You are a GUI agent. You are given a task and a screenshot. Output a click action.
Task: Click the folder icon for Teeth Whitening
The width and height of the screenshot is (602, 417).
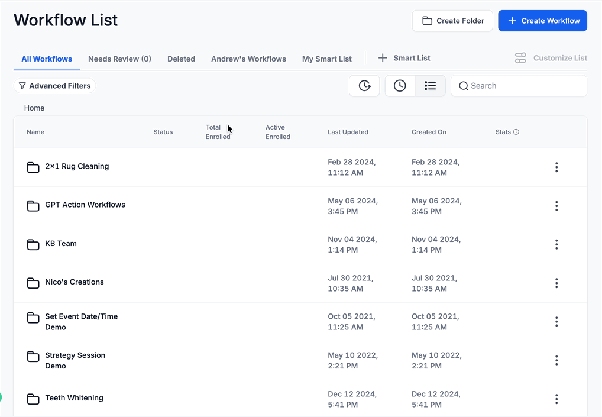(x=33, y=399)
